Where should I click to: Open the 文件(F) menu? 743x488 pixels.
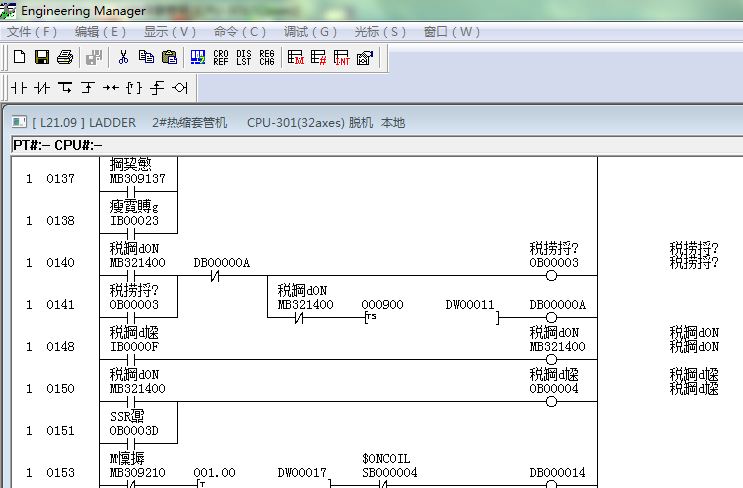tap(31, 32)
